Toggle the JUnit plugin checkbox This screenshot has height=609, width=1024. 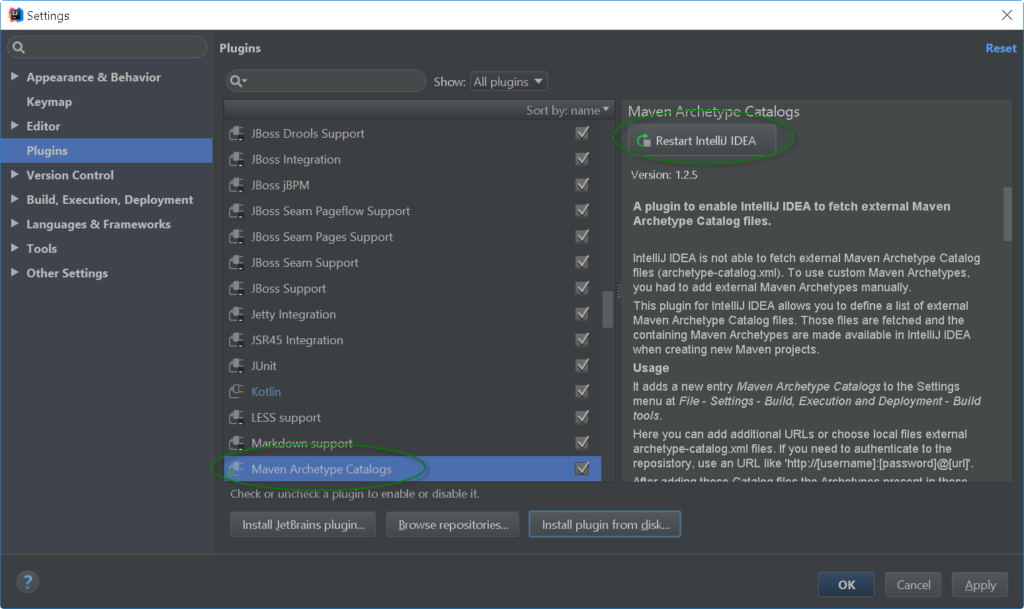[x=582, y=365]
